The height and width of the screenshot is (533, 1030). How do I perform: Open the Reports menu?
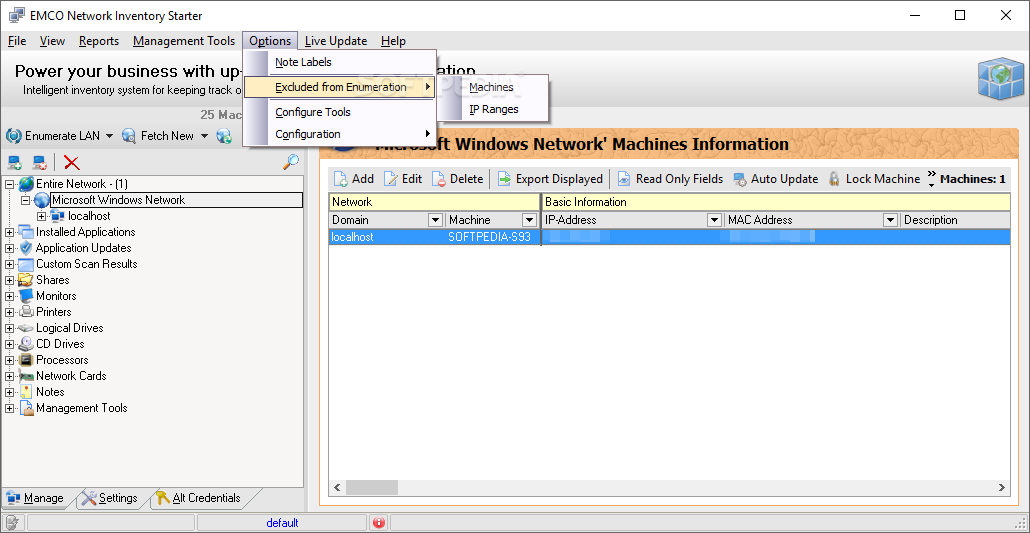99,41
